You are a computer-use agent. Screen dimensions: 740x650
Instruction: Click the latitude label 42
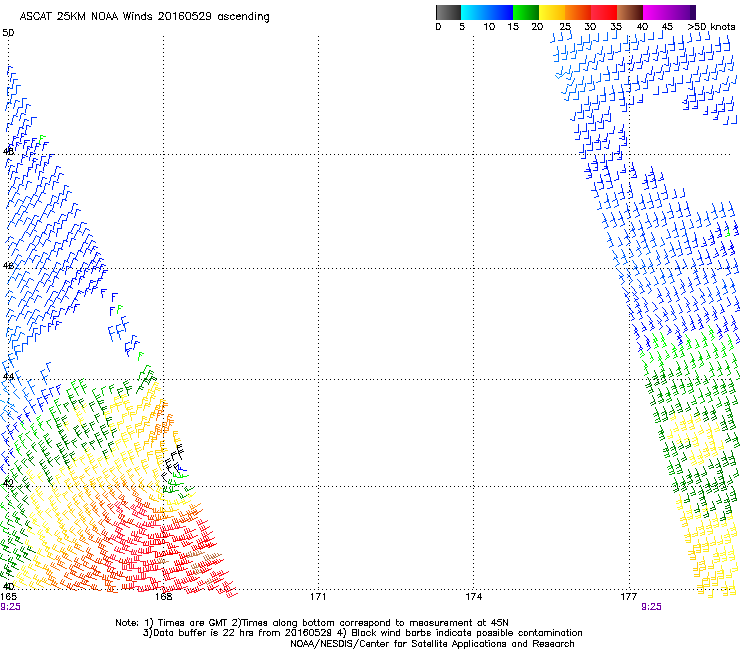(8, 483)
